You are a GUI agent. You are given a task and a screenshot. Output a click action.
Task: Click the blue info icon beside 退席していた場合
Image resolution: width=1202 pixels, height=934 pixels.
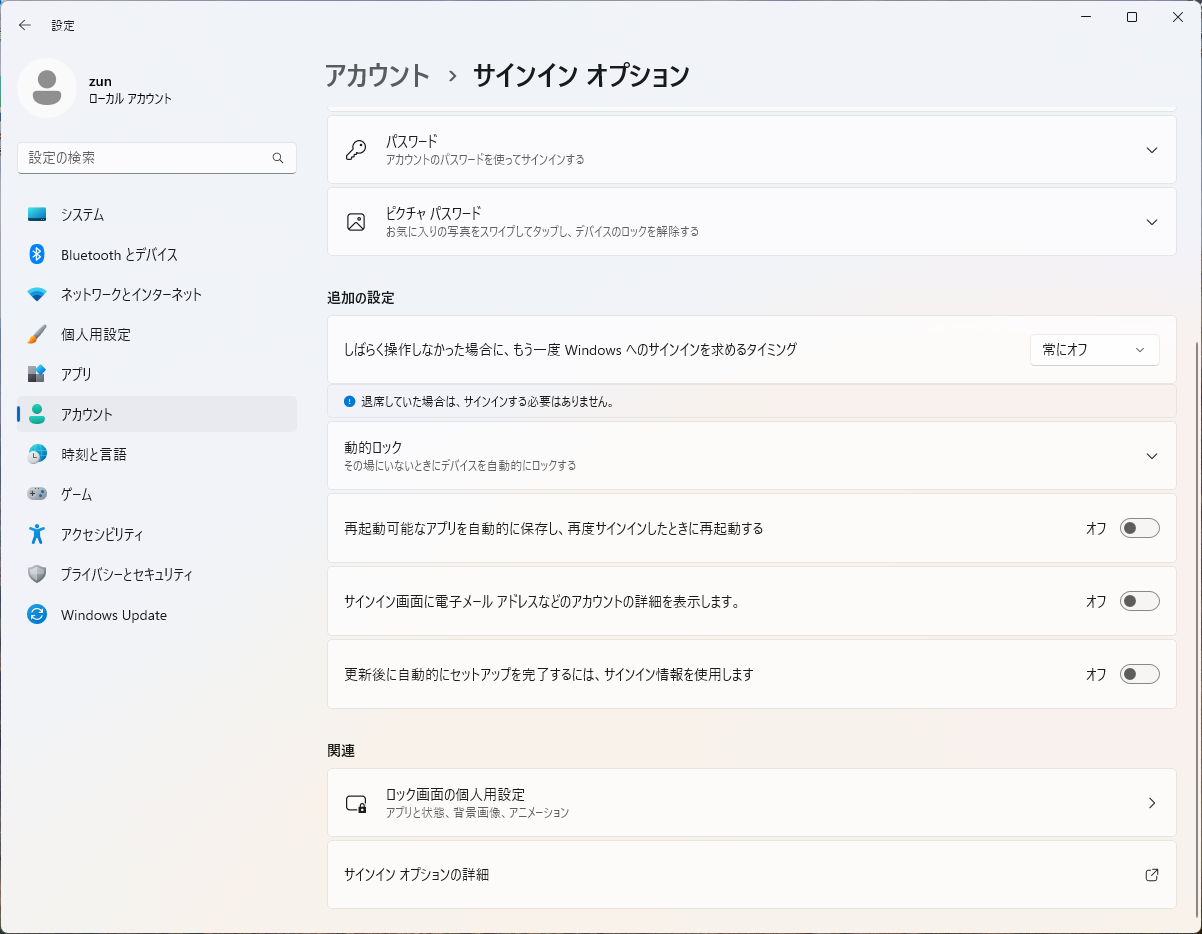[349, 401]
